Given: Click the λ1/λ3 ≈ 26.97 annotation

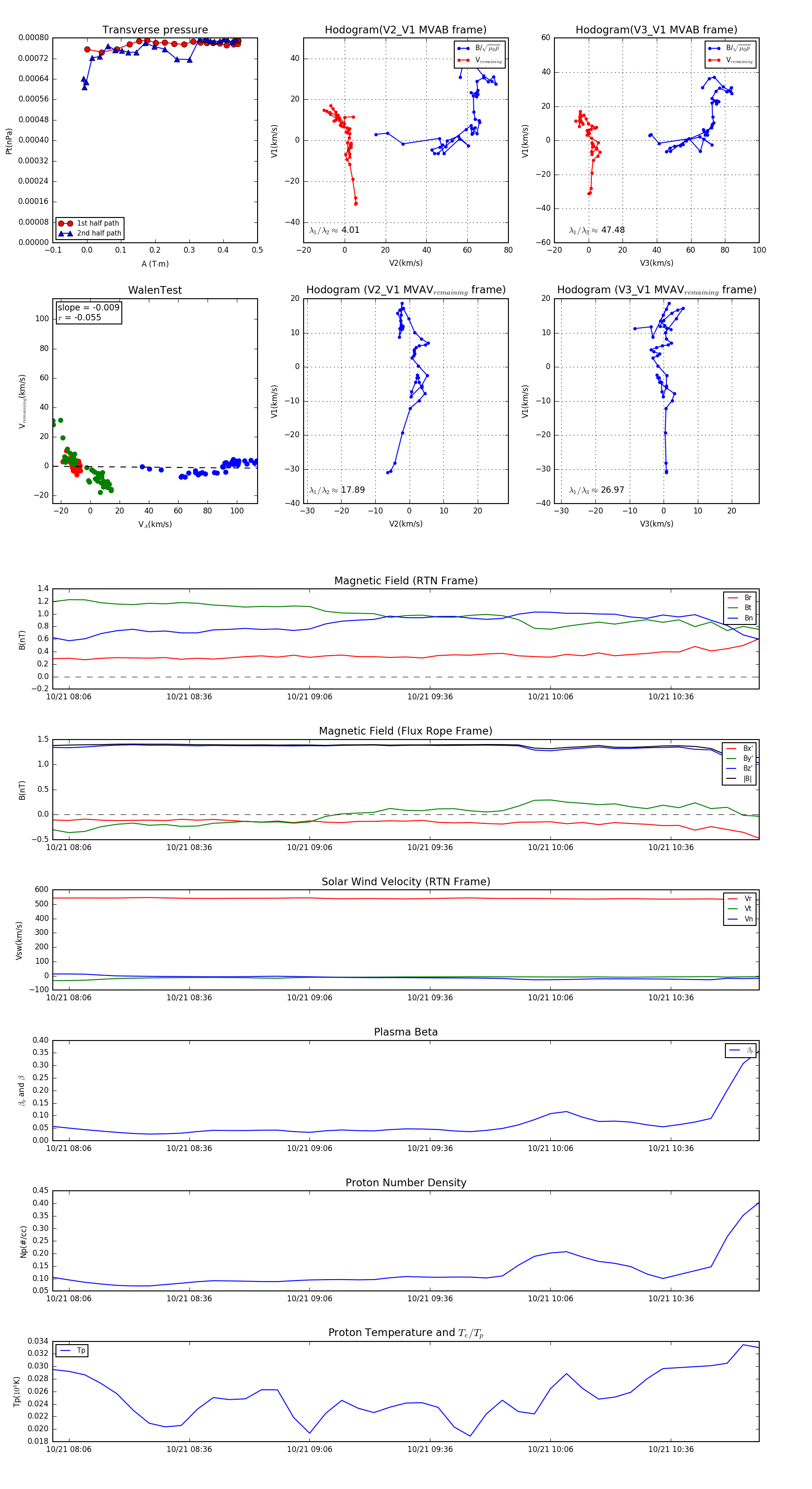Looking at the screenshot, I should (x=597, y=490).
